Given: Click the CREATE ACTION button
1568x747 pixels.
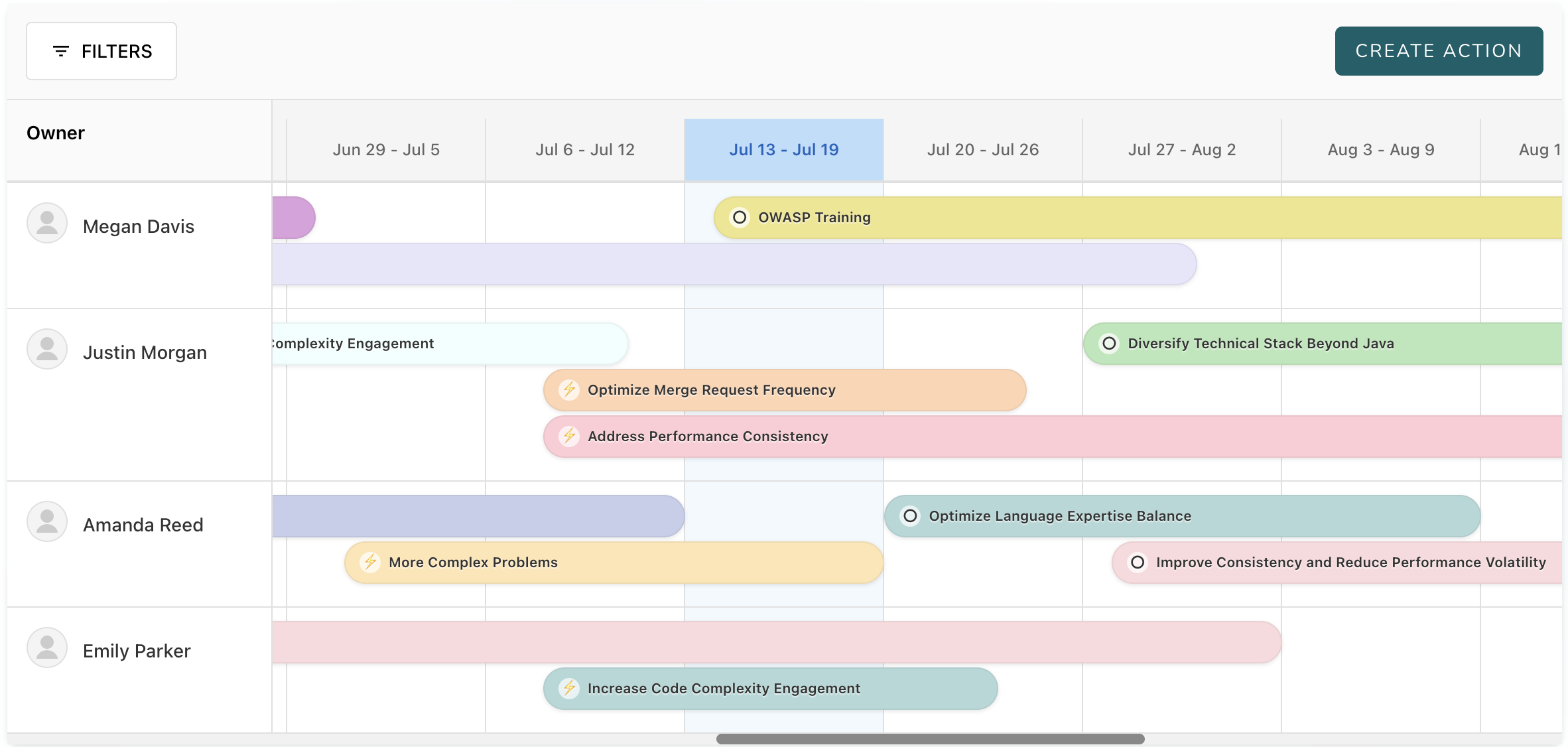Looking at the screenshot, I should click(x=1438, y=51).
